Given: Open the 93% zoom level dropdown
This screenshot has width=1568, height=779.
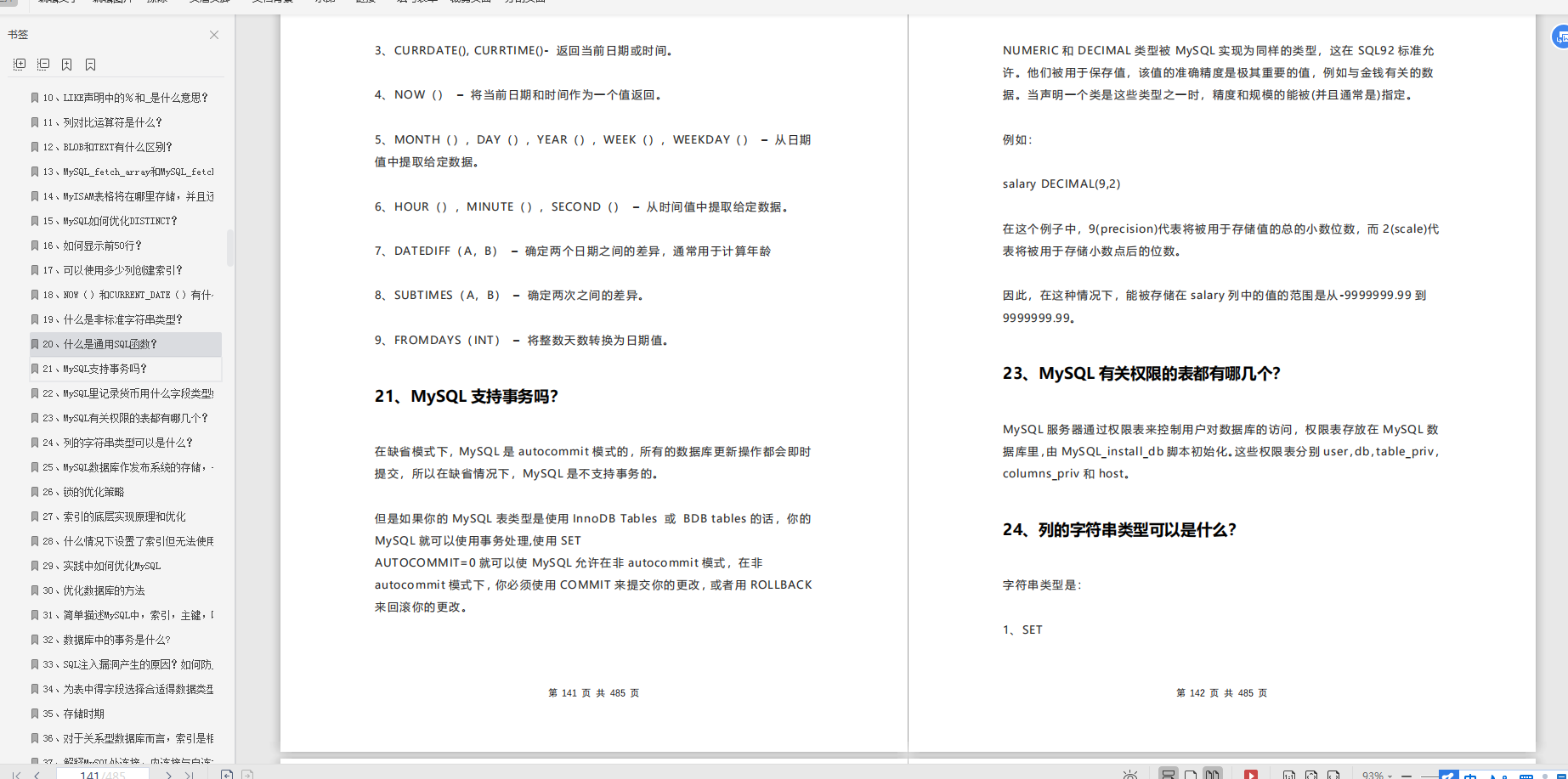Looking at the screenshot, I should click(1377, 776).
